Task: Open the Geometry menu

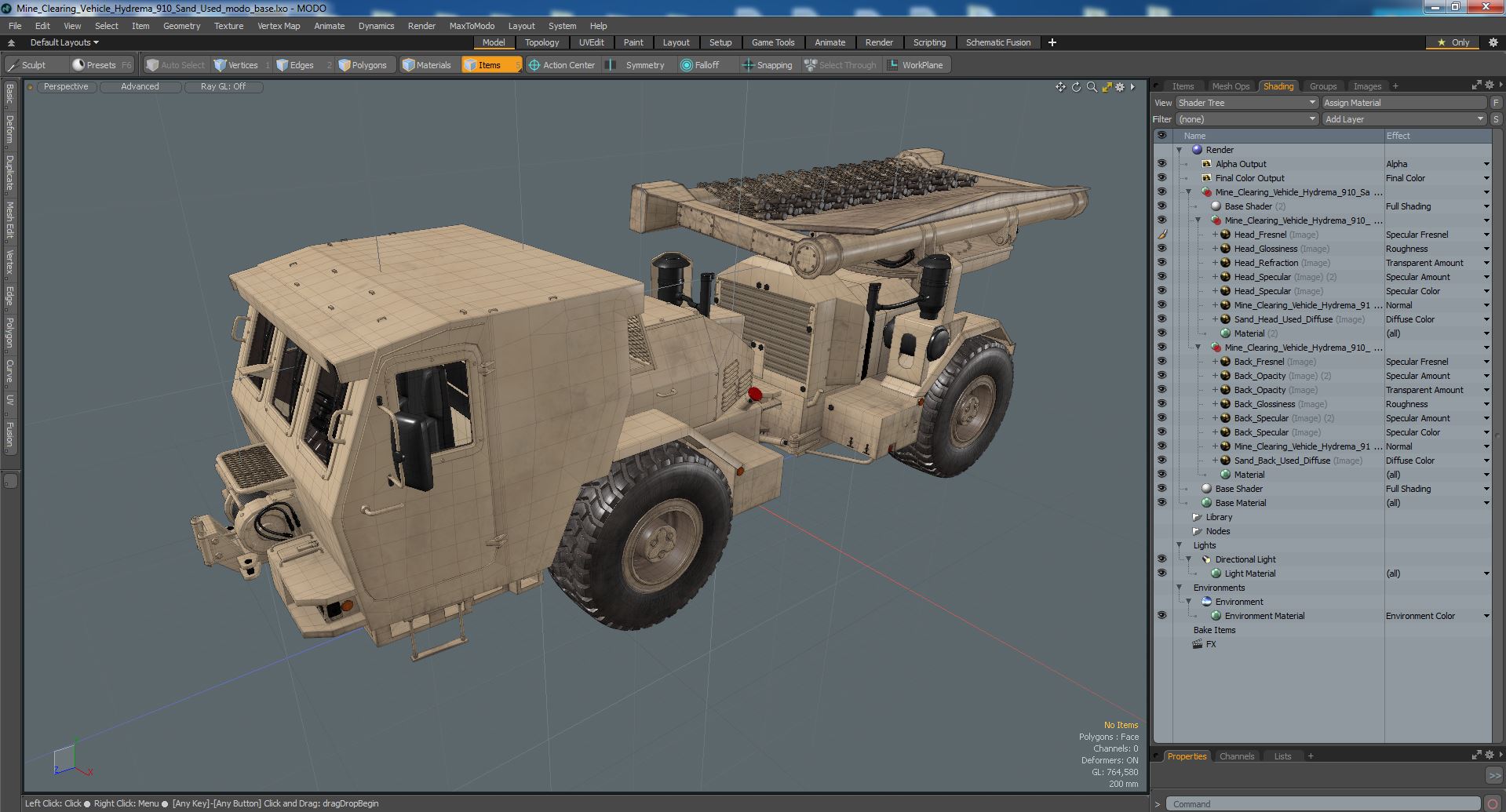Action: coord(181,26)
